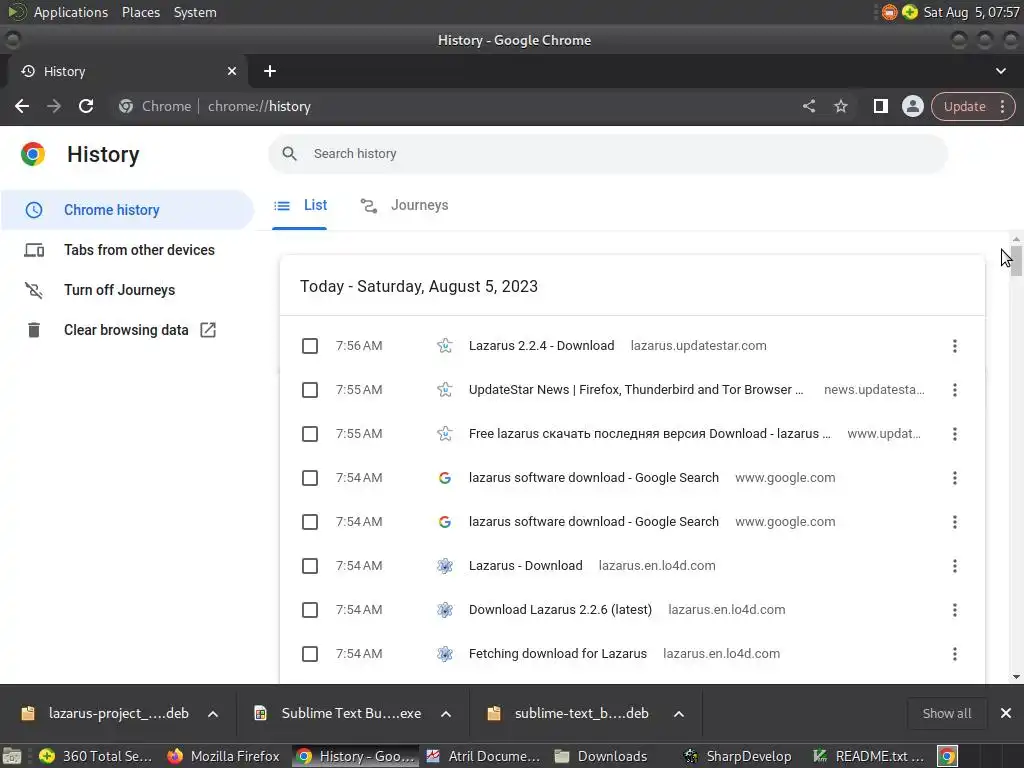Viewport: 1024px width, 768px height.
Task: Go back using the browser back arrow
Action: (x=22, y=106)
